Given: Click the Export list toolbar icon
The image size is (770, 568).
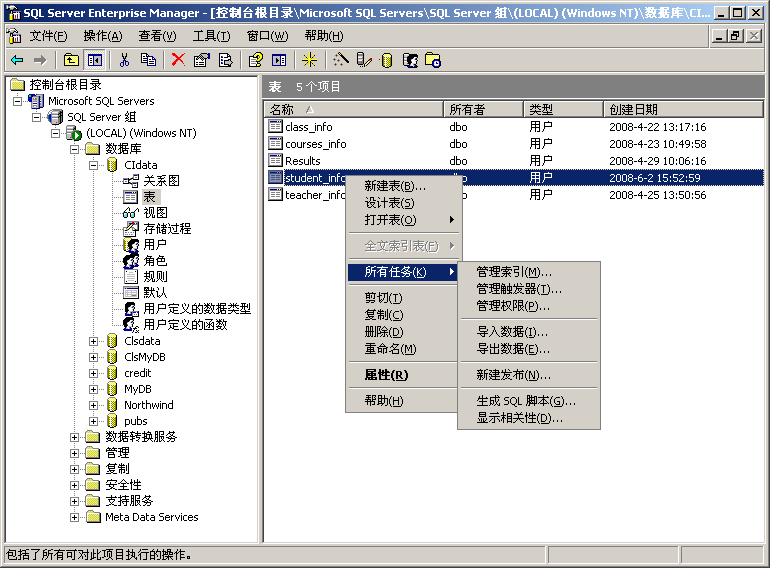Looking at the screenshot, I should coord(225,60).
